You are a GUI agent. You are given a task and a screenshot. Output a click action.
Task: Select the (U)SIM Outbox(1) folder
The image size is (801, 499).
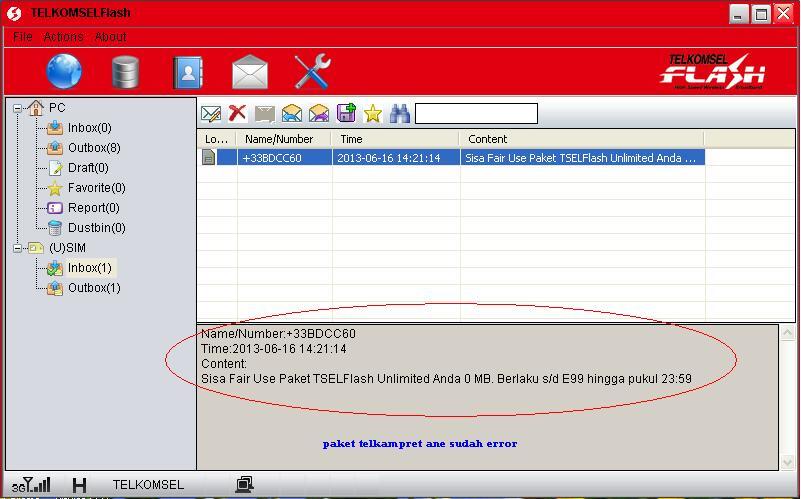pos(94,288)
